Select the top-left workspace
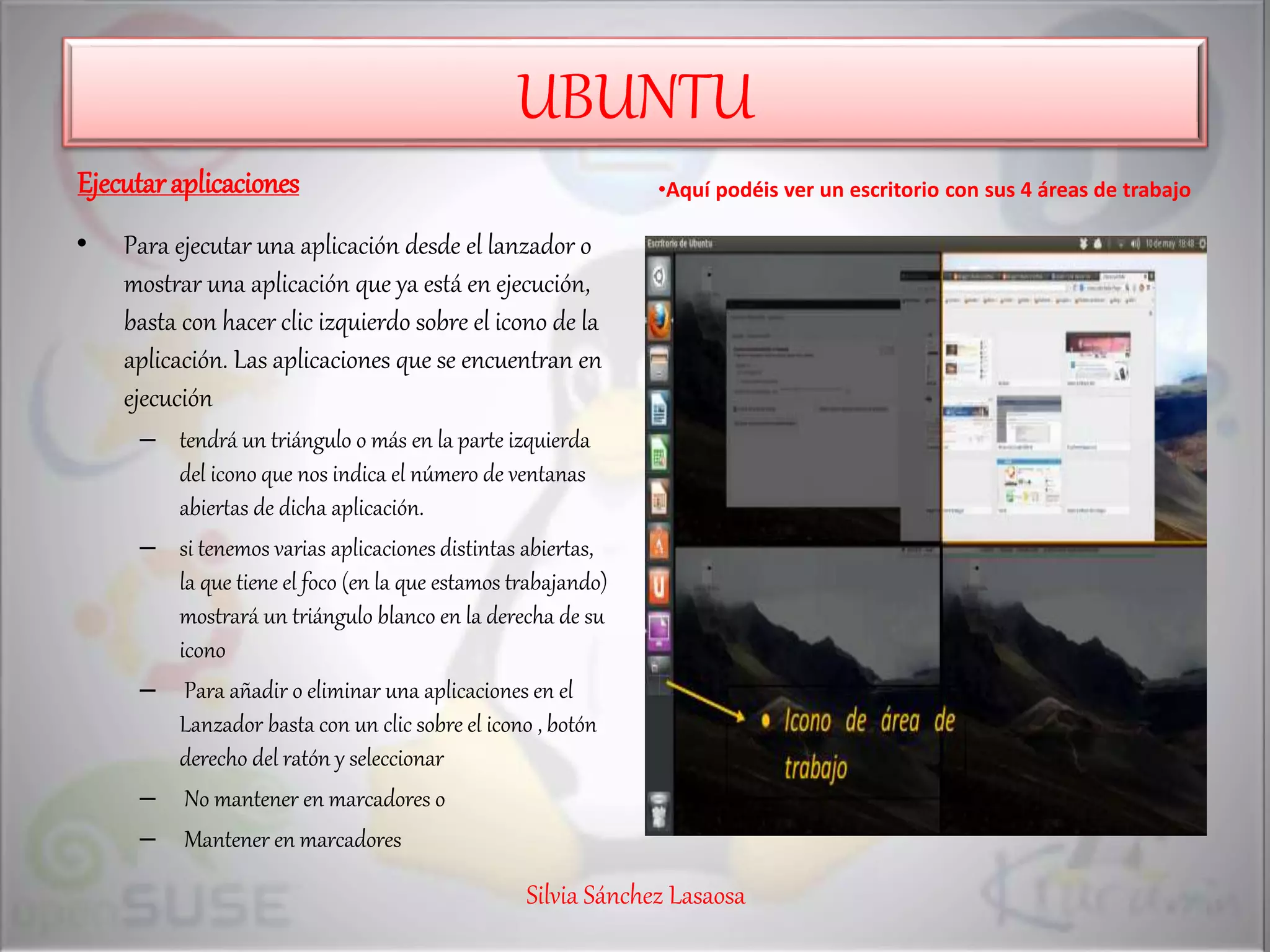Screen dimensions: 1270x952 click(807, 399)
